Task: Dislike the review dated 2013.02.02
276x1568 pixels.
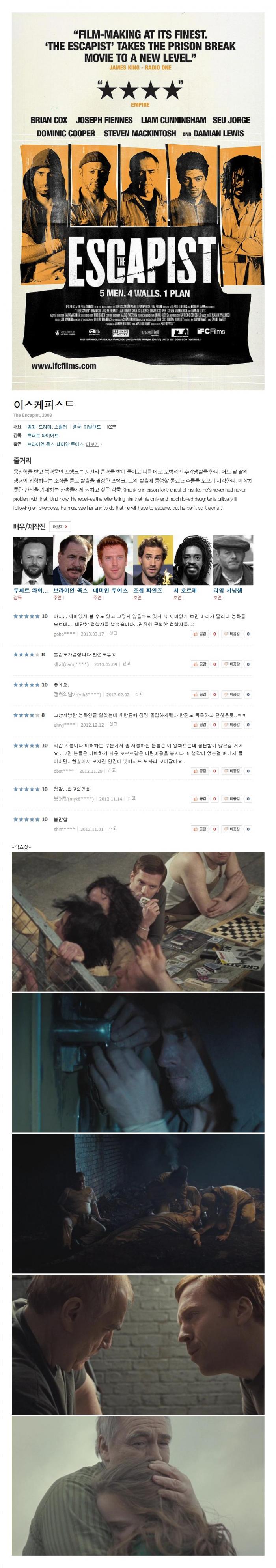Action: coord(232,695)
